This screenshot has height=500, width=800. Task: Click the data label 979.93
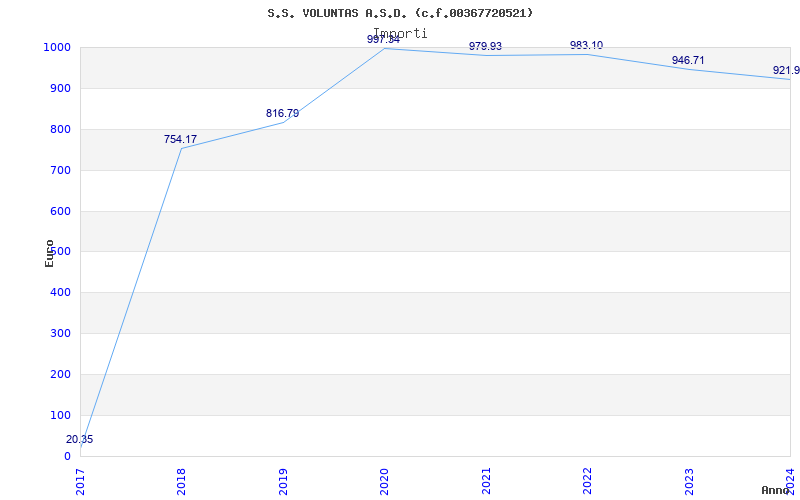tap(485, 46)
